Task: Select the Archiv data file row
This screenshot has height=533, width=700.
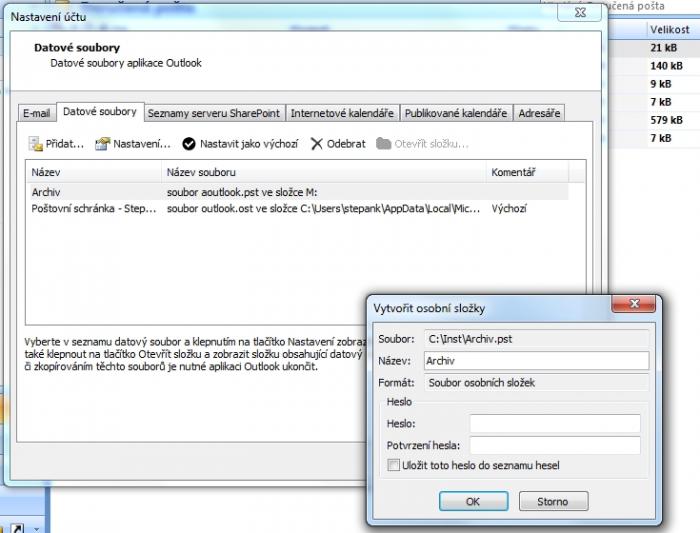Action: pos(47,191)
